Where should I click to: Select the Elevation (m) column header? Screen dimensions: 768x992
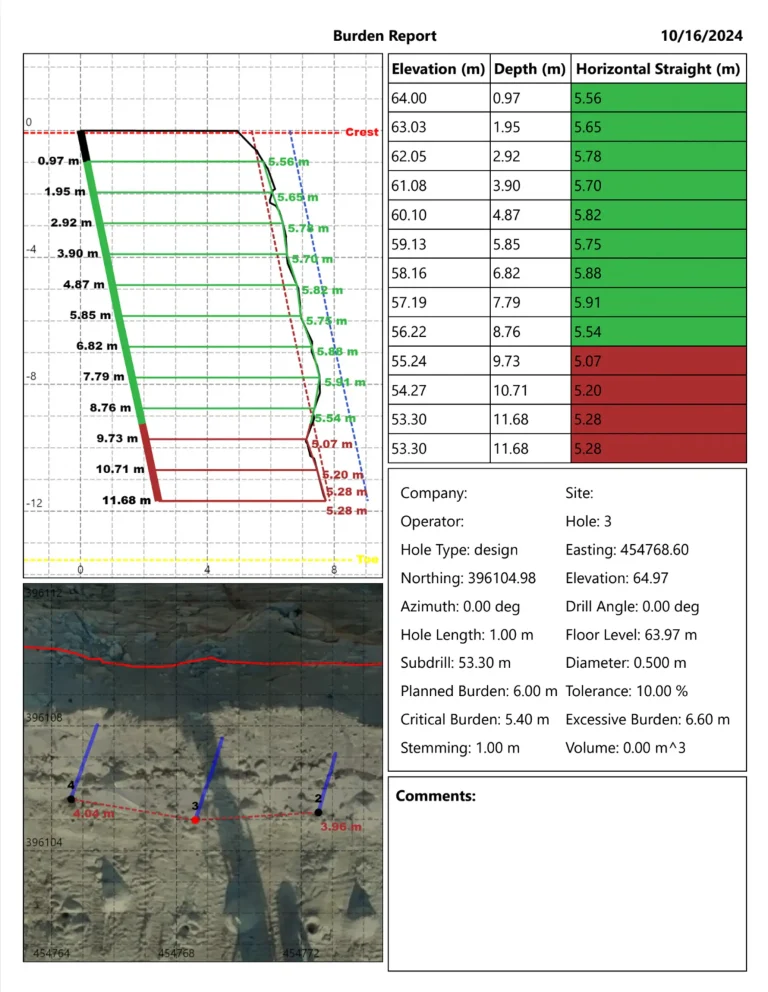pos(438,69)
